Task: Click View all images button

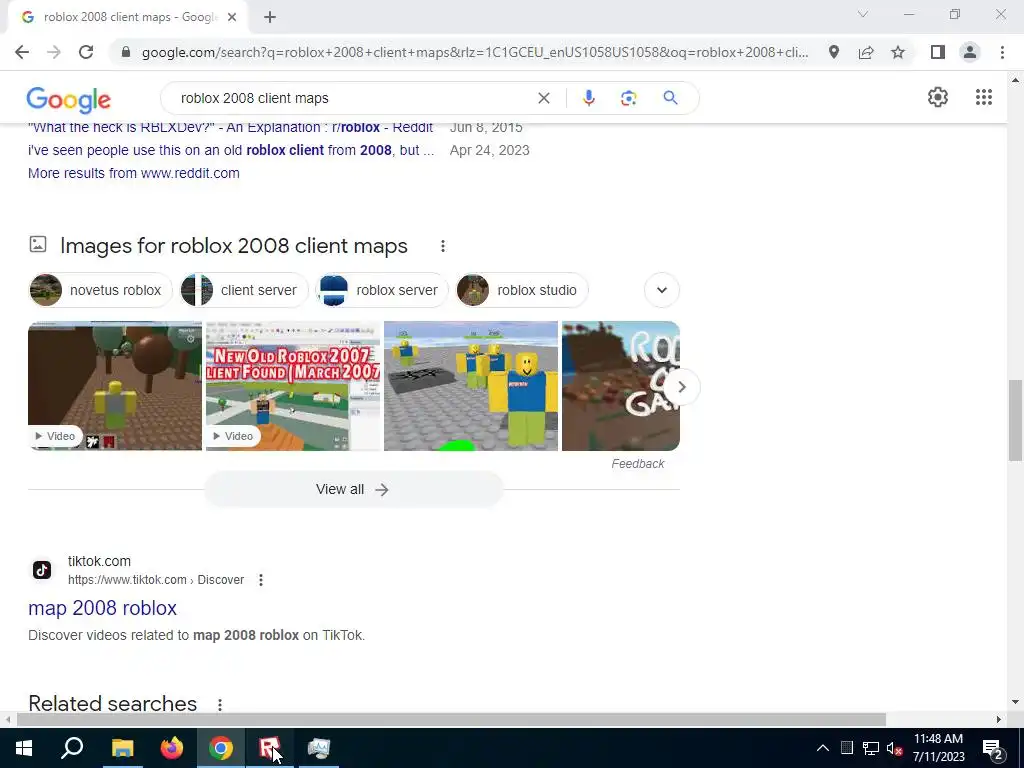Action: pyautogui.click(x=353, y=489)
